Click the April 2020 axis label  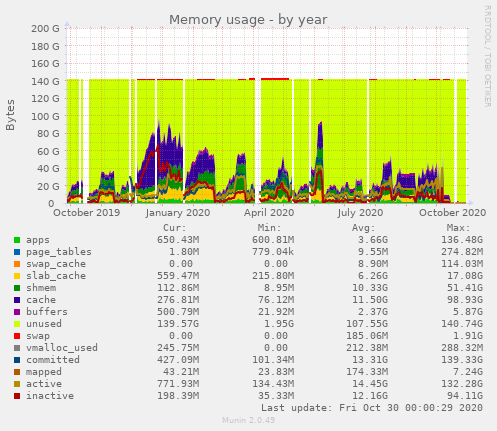[x=269, y=213]
